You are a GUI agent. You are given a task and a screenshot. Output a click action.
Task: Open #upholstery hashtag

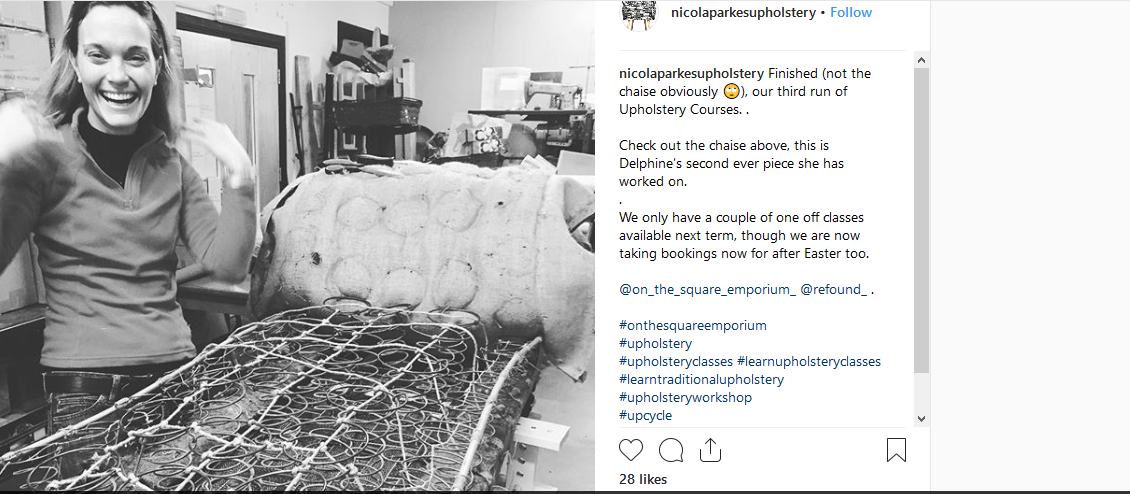pyautogui.click(x=655, y=343)
